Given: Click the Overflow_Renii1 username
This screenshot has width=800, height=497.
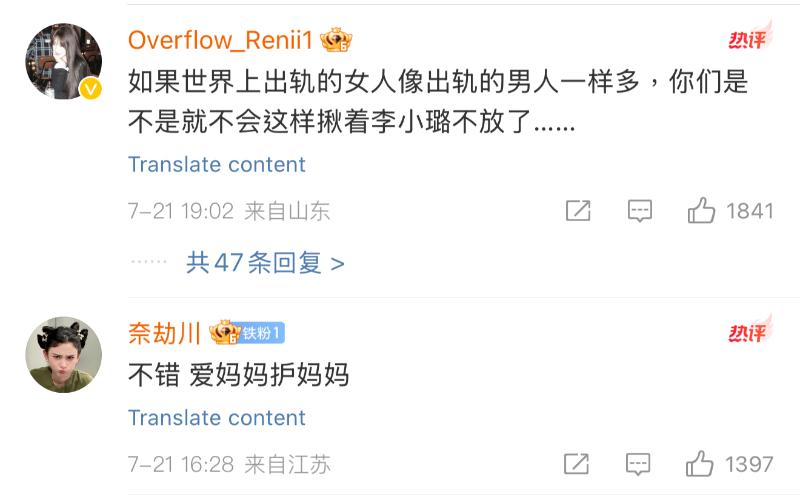Looking at the screenshot, I should tap(221, 40).
